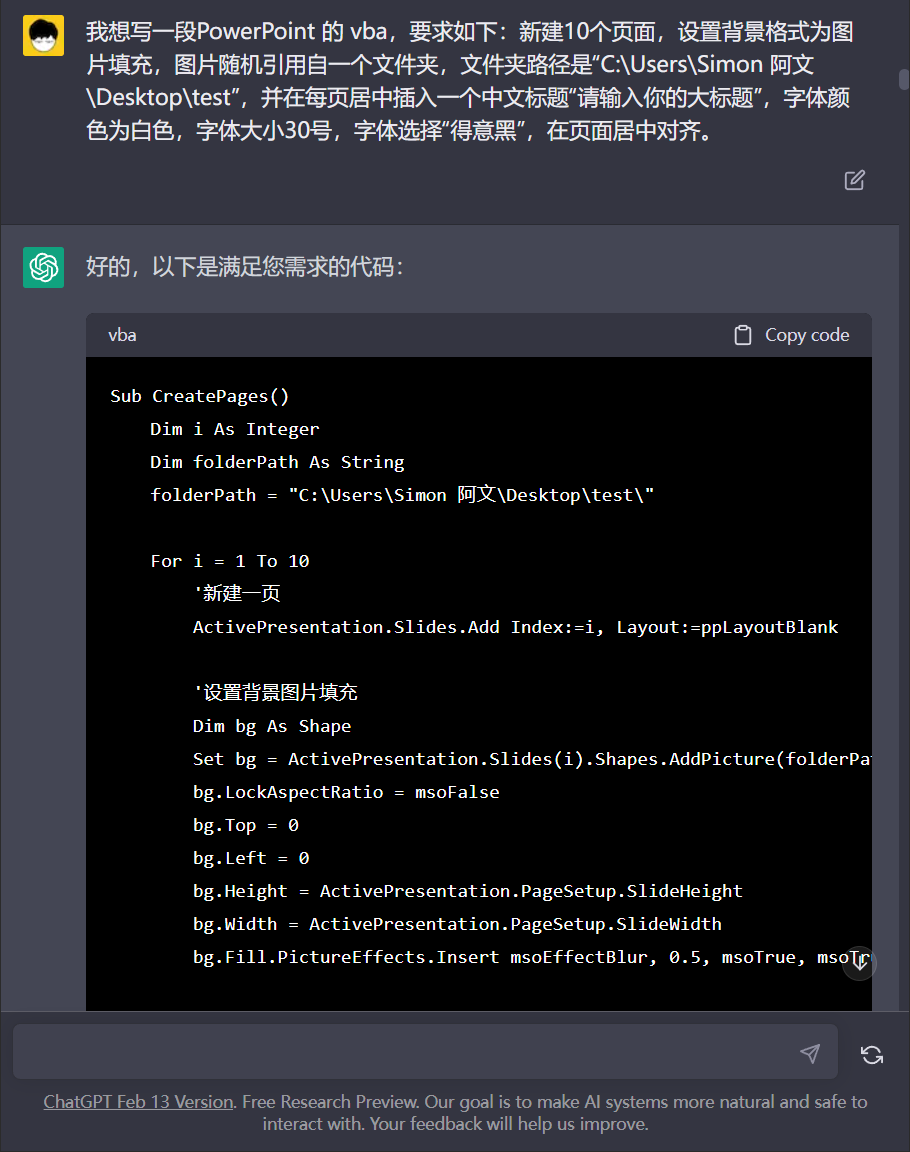Click the user's PowerPoint vba request text
The height and width of the screenshot is (1152, 910).
tap(470, 81)
